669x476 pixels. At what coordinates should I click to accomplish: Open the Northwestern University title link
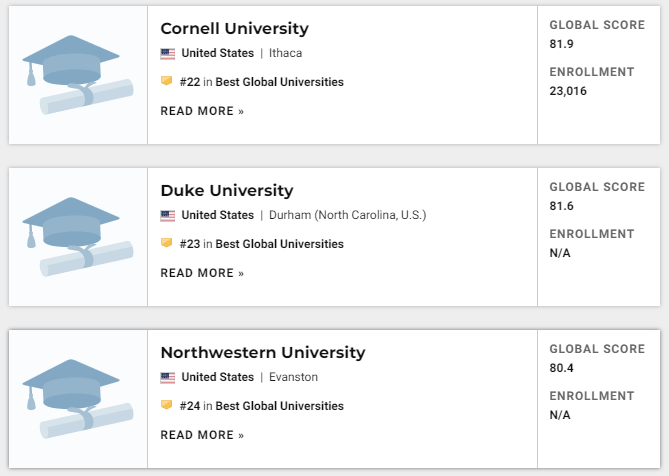pyautogui.click(x=263, y=353)
